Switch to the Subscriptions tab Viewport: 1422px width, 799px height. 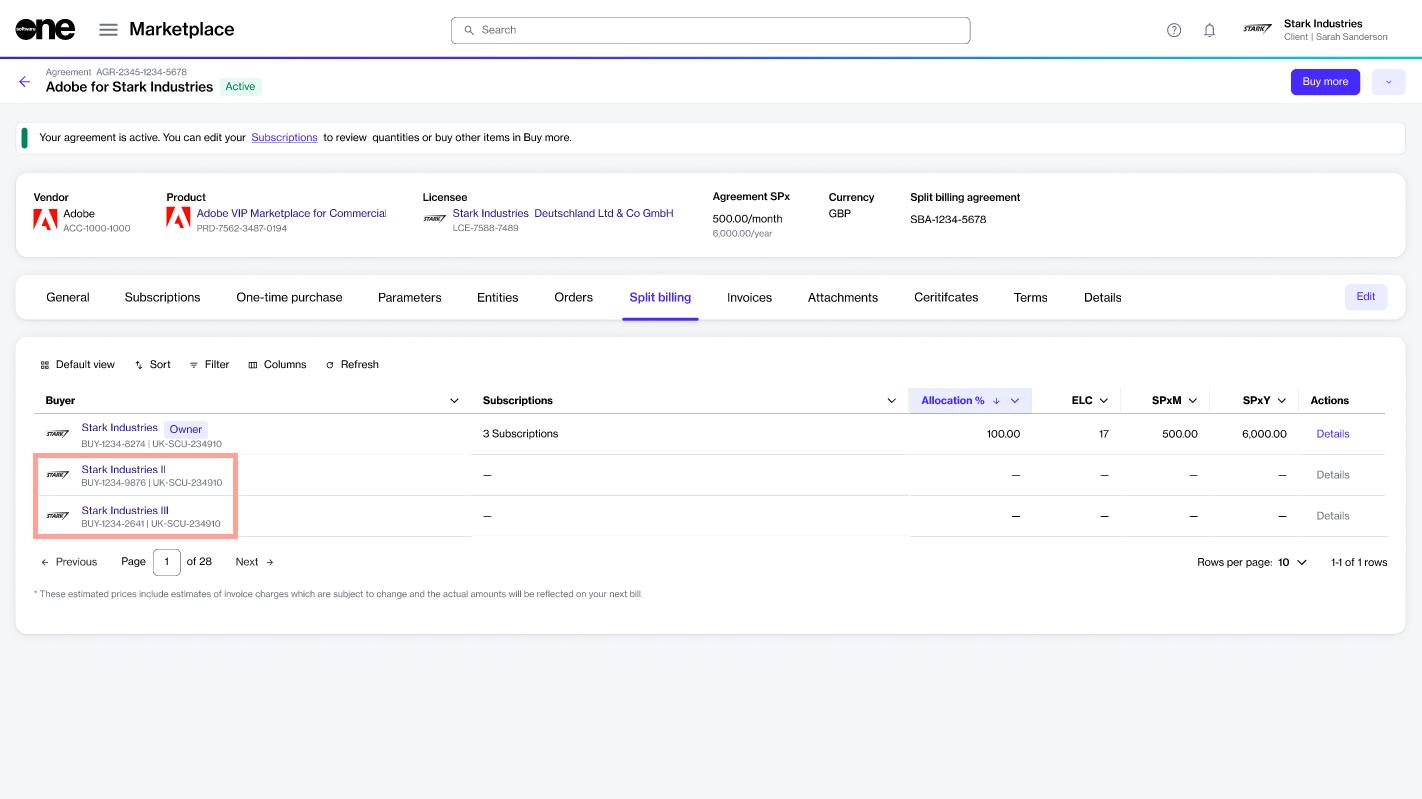tap(162, 298)
